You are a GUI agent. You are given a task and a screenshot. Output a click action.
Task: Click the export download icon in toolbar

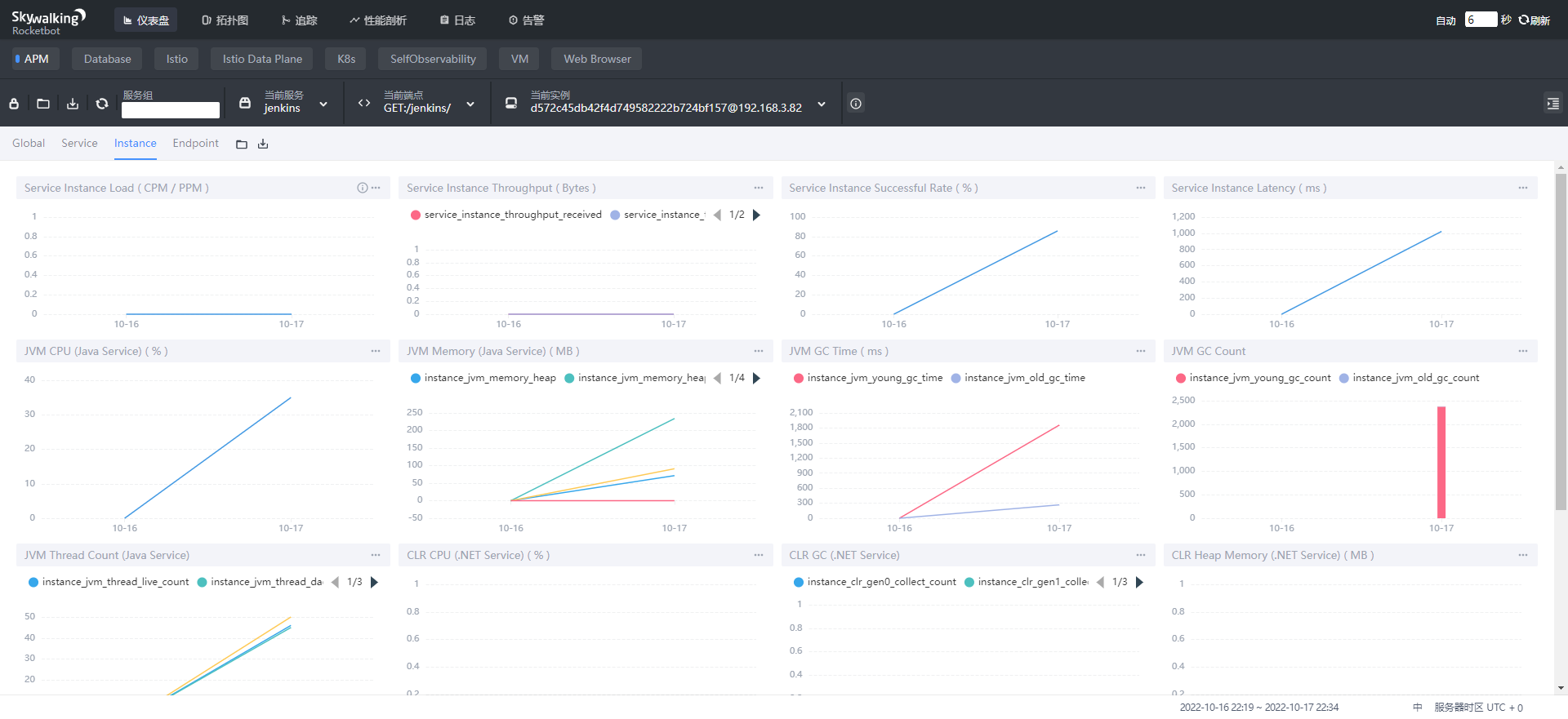73,104
